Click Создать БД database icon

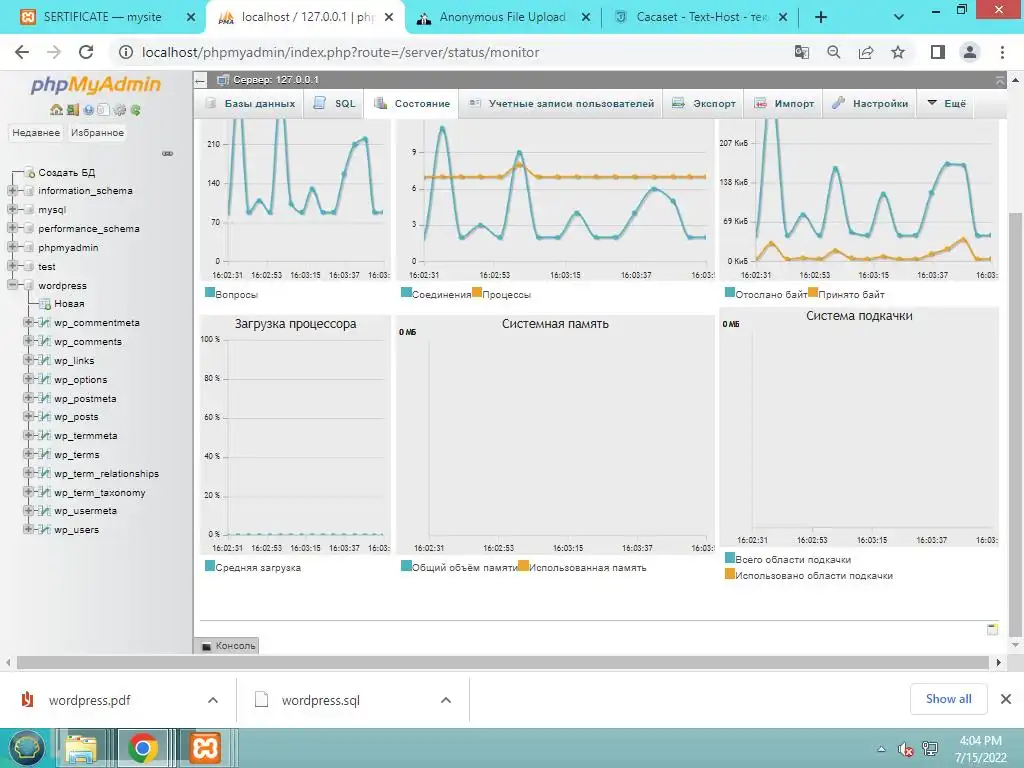tap(29, 172)
